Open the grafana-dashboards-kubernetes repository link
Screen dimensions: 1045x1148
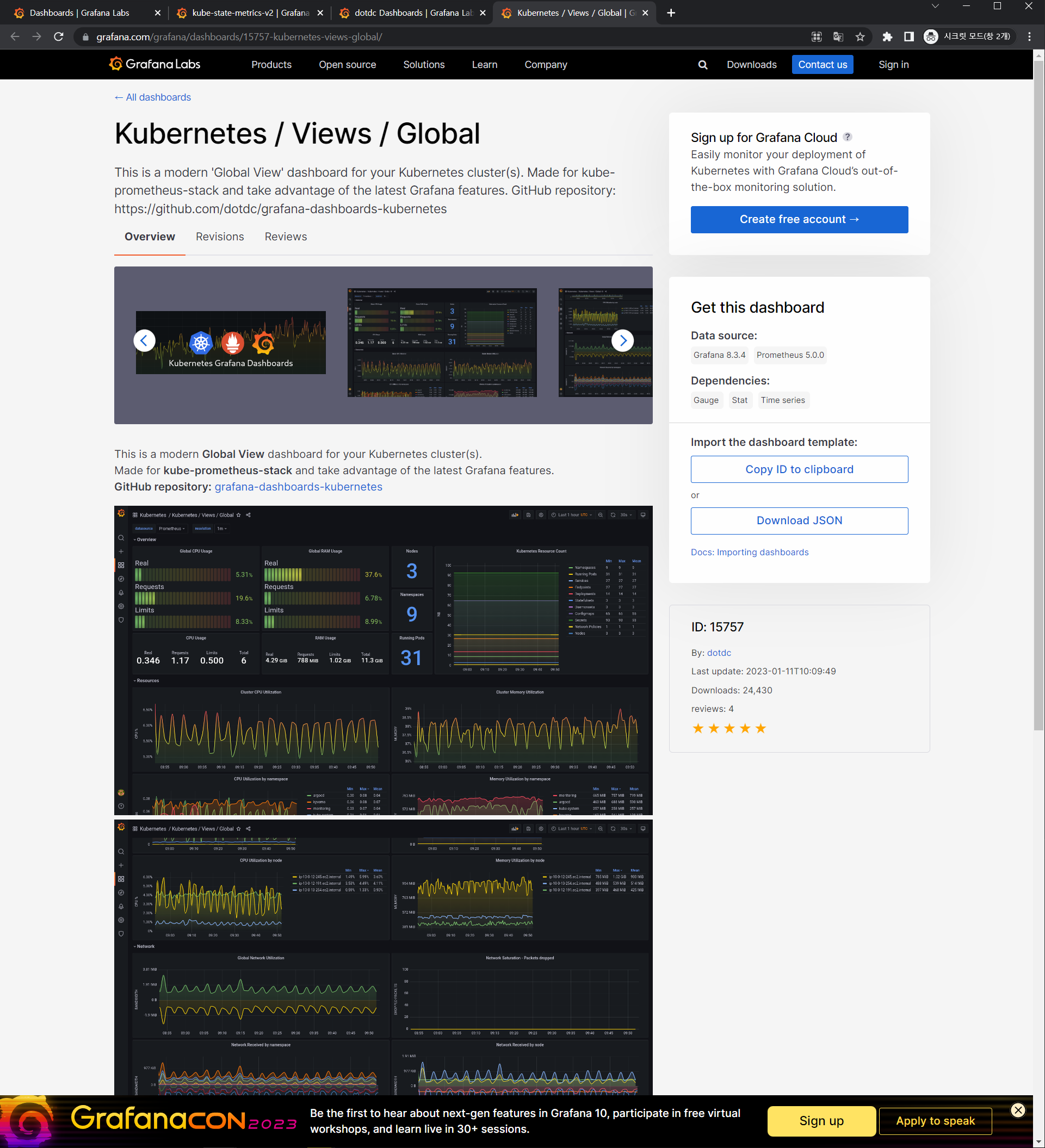(x=298, y=487)
